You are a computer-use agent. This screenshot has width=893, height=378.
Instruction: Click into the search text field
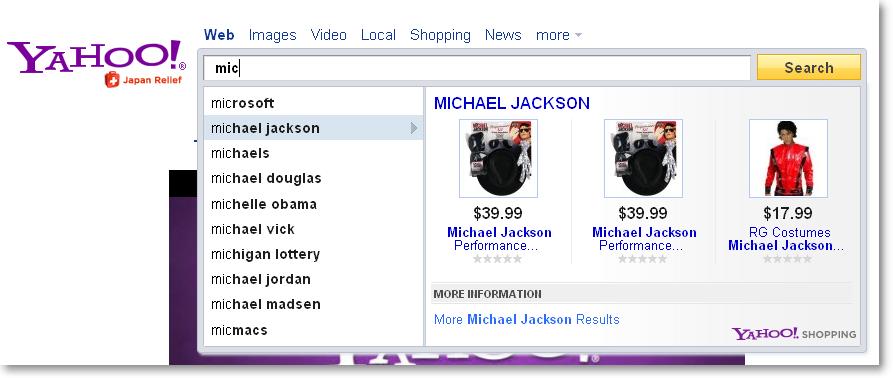[x=477, y=68]
